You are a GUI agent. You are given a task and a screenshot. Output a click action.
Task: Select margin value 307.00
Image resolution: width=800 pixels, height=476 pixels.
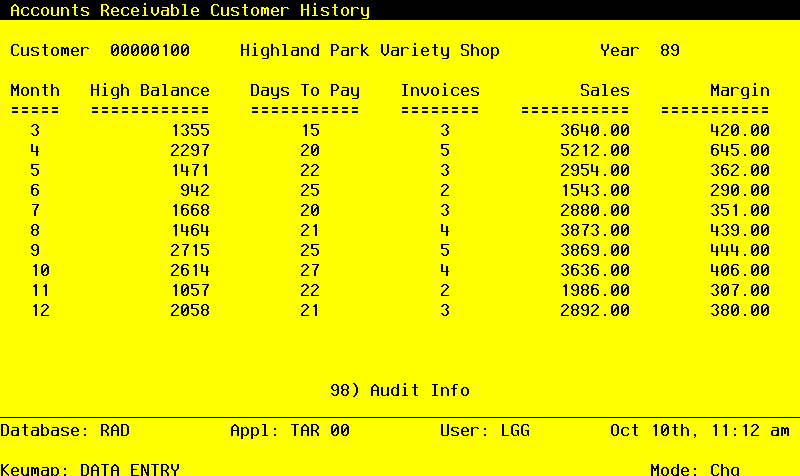coord(740,290)
